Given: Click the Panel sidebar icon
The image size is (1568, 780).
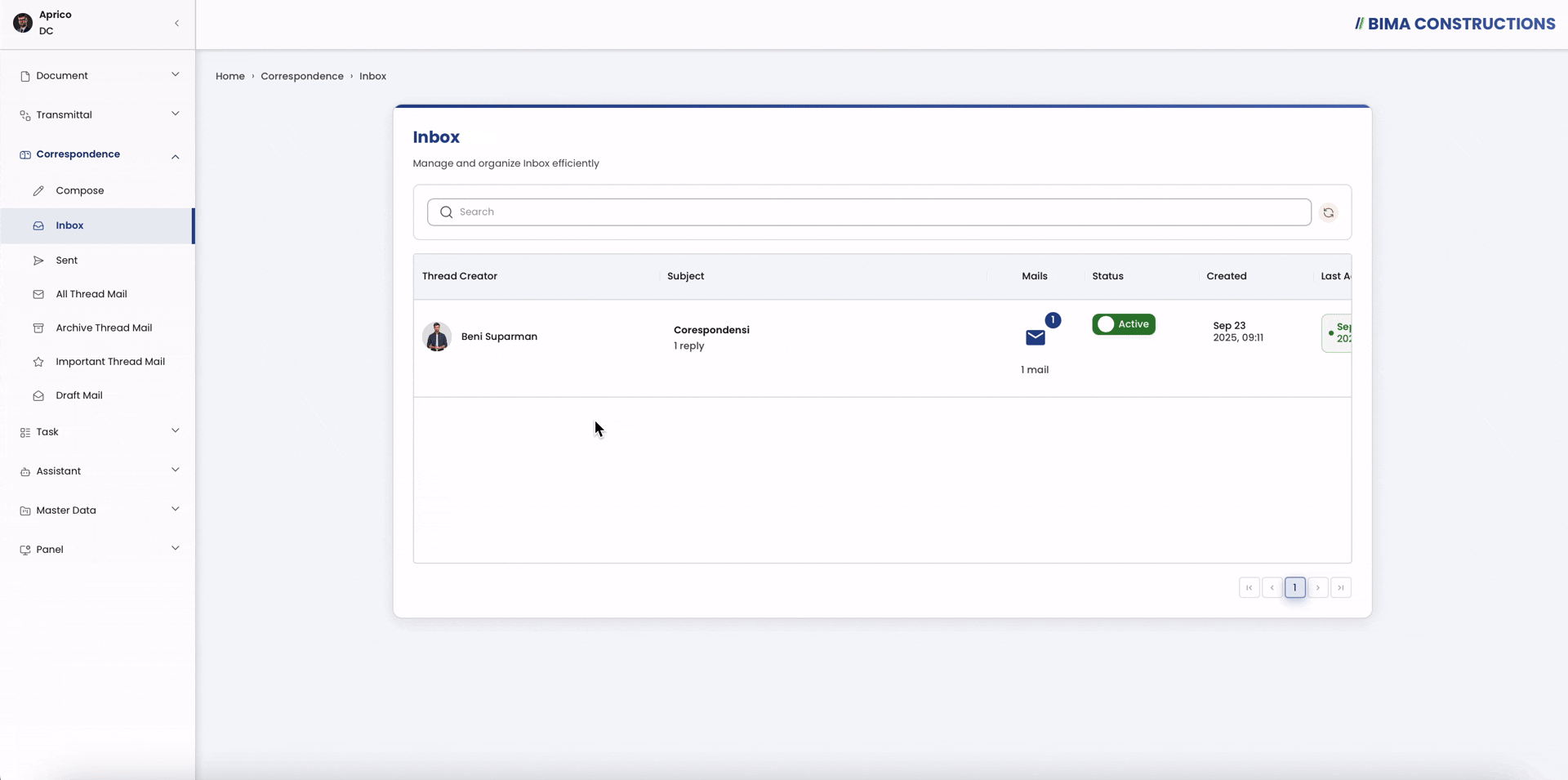Looking at the screenshot, I should [25, 550].
